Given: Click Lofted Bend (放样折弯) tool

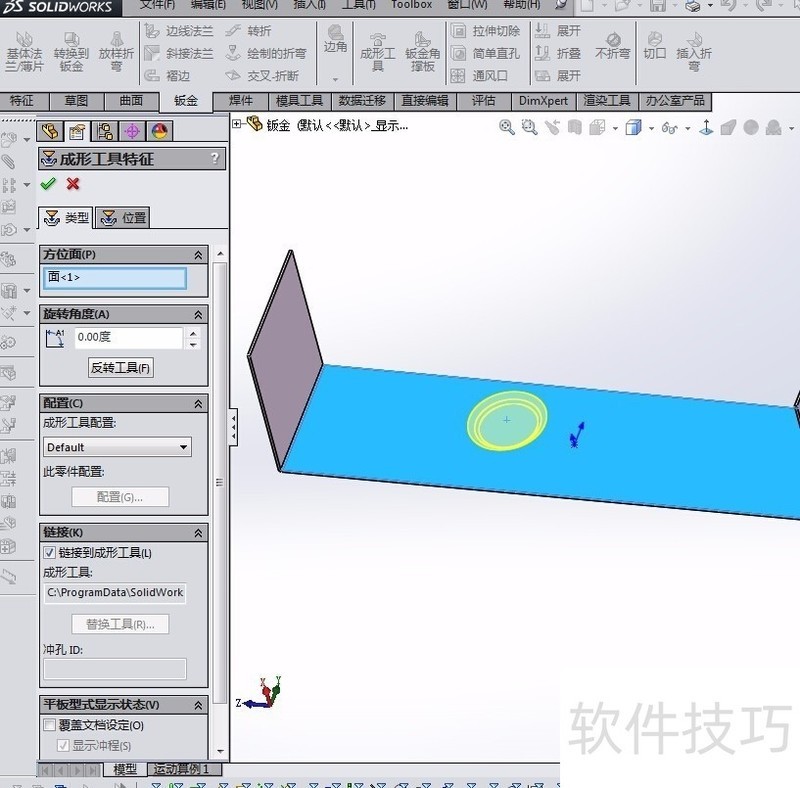Looking at the screenshot, I should [x=116, y=52].
